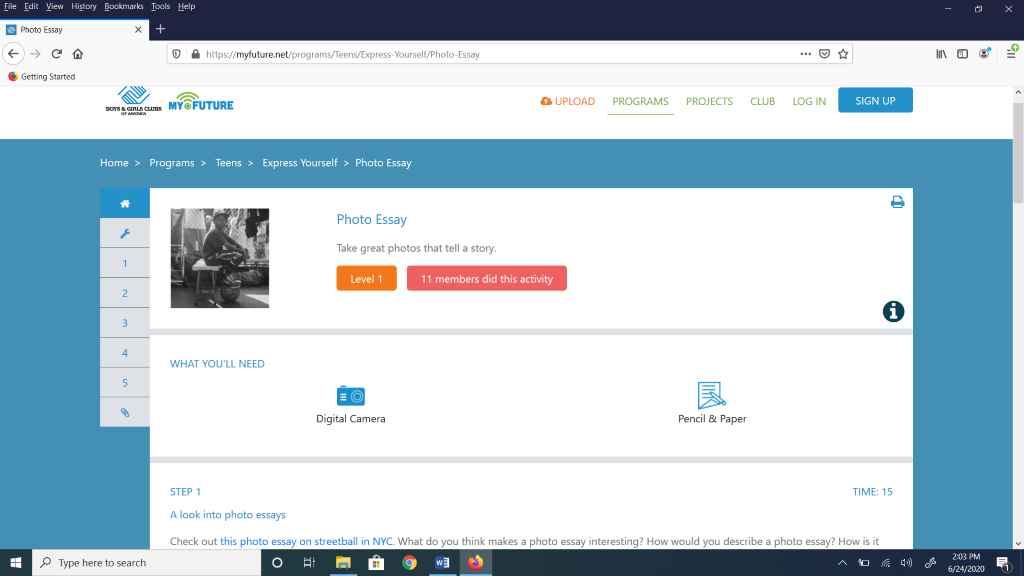The height and width of the screenshot is (576, 1024).
Task: Click the Pencil & Paper icon
Action: click(x=711, y=395)
